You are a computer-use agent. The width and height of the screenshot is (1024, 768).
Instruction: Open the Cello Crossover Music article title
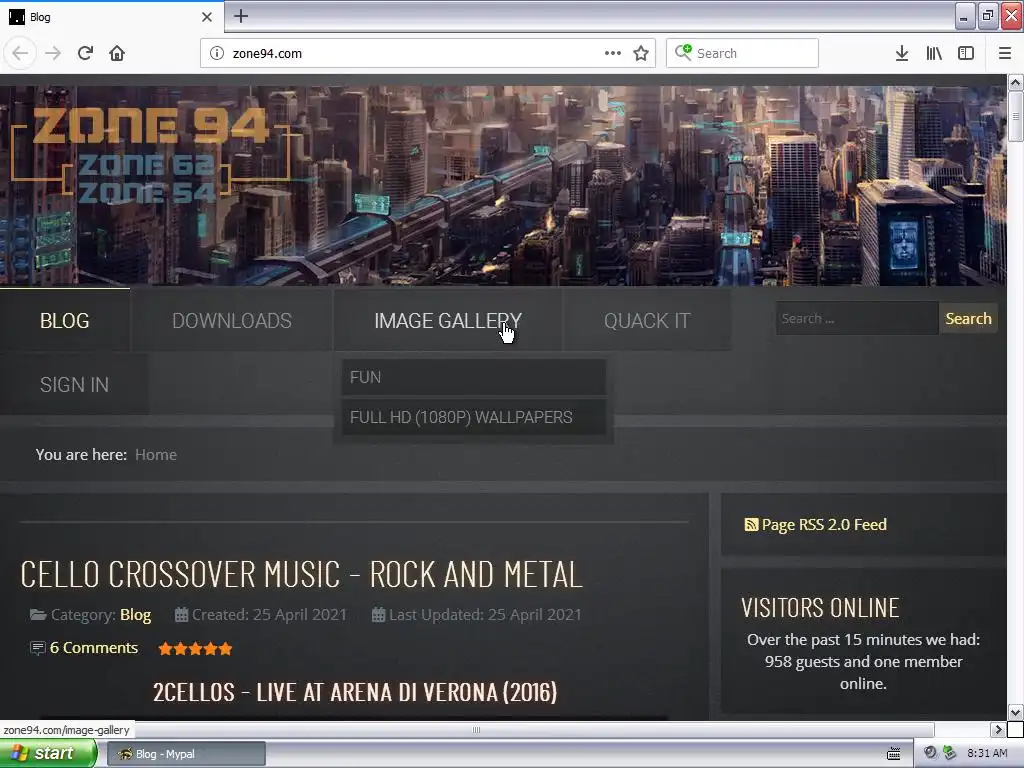(x=301, y=575)
